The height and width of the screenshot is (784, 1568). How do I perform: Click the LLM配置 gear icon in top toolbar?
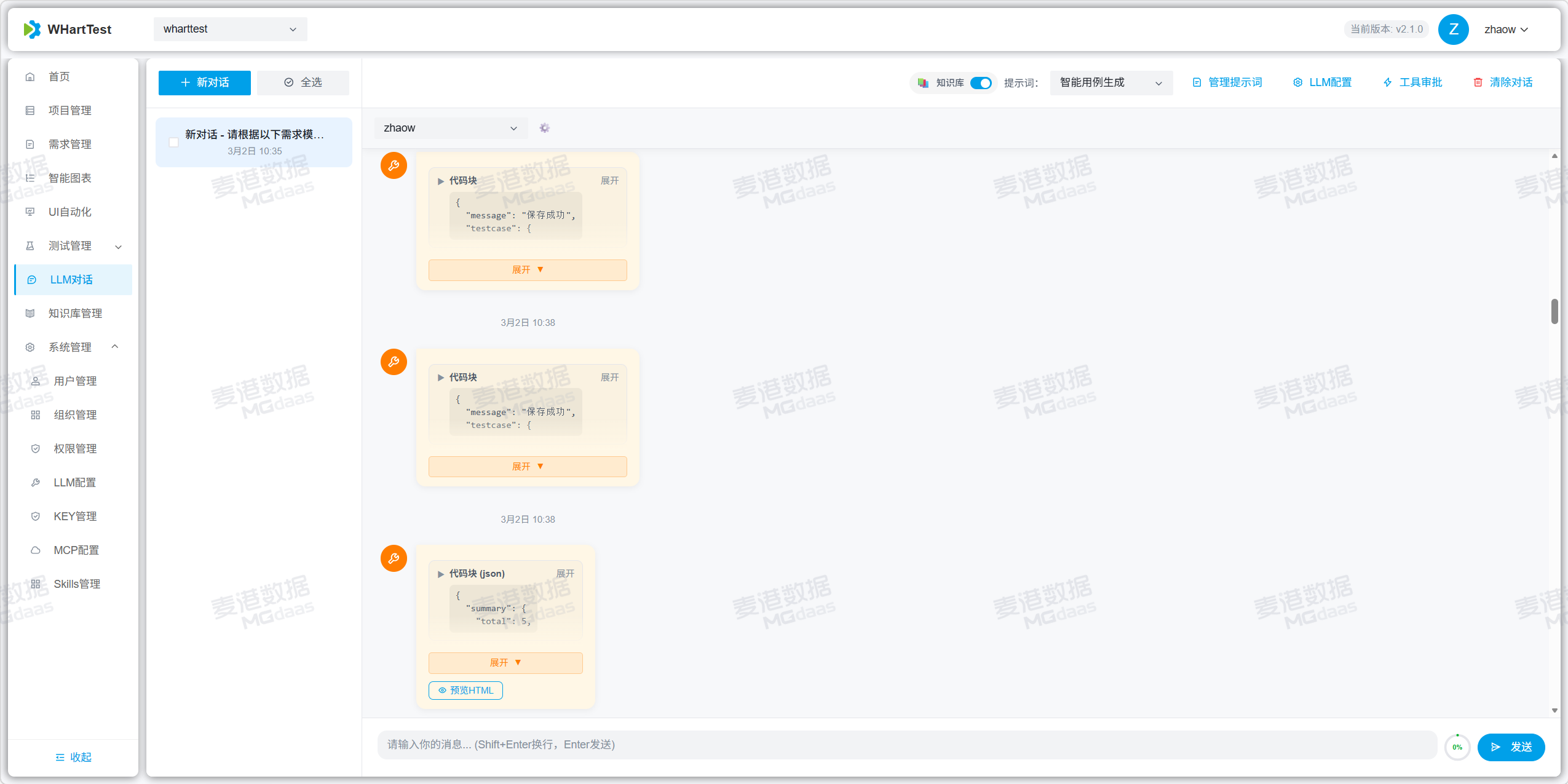coord(1297,82)
